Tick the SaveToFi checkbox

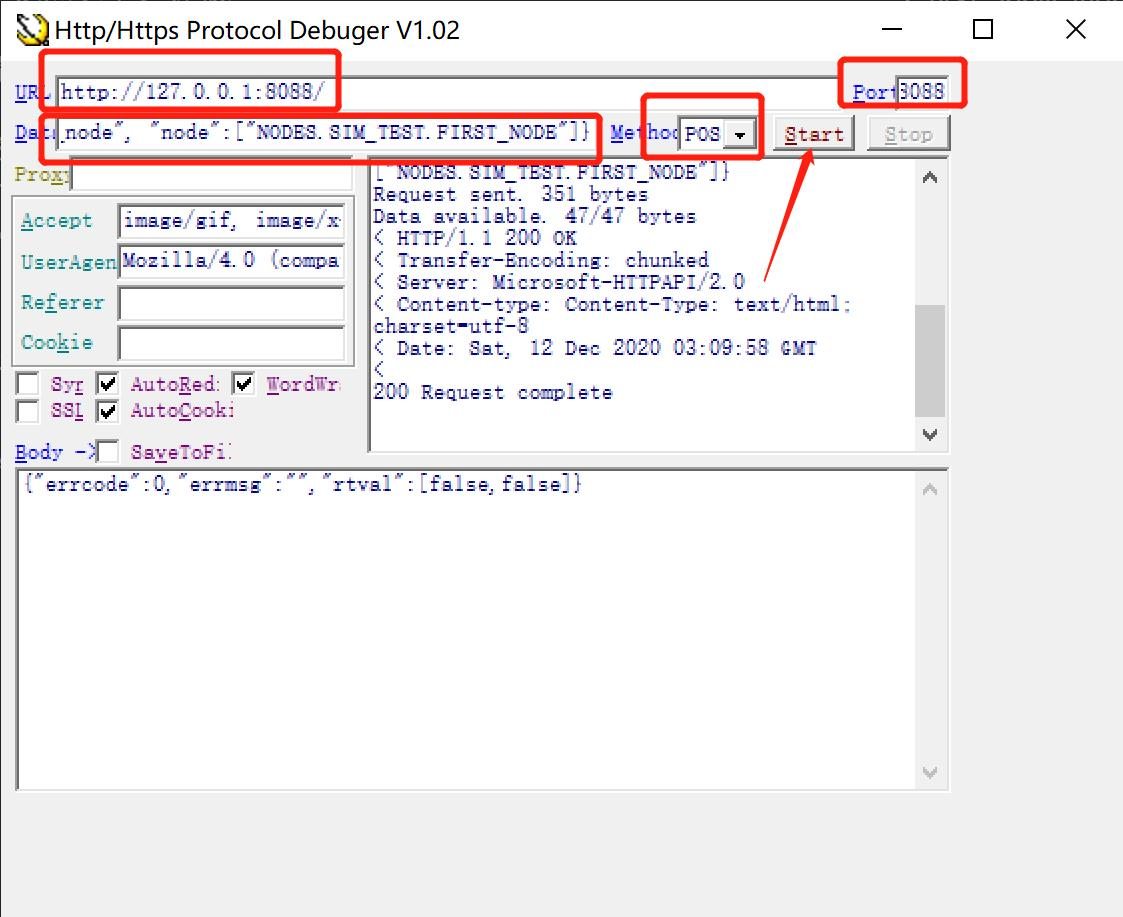coord(107,451)
